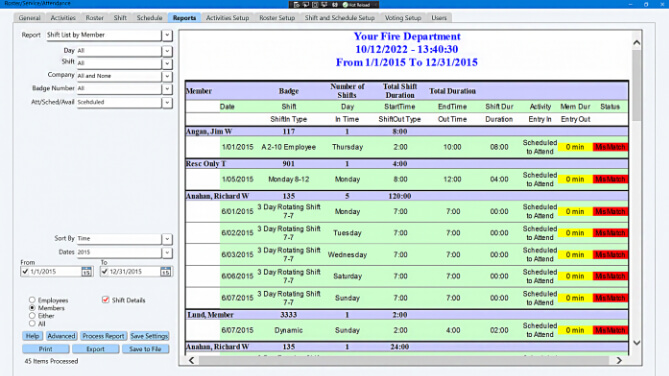Click first debug toolbar icon beside Hot Reload
The height and width of the screenshot is (376, 669).
point(297,5)
